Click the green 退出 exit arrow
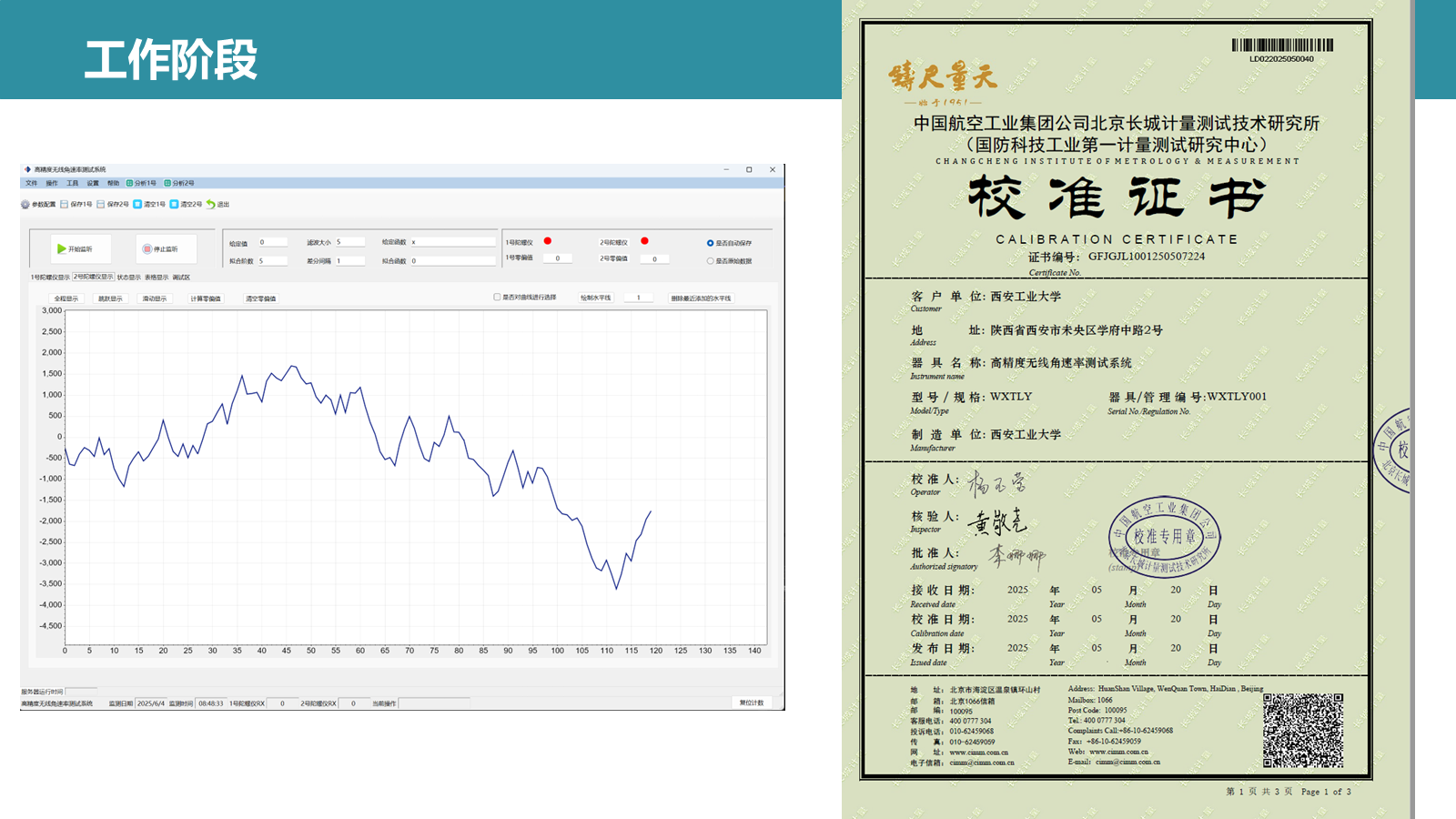 click(210, 205)
